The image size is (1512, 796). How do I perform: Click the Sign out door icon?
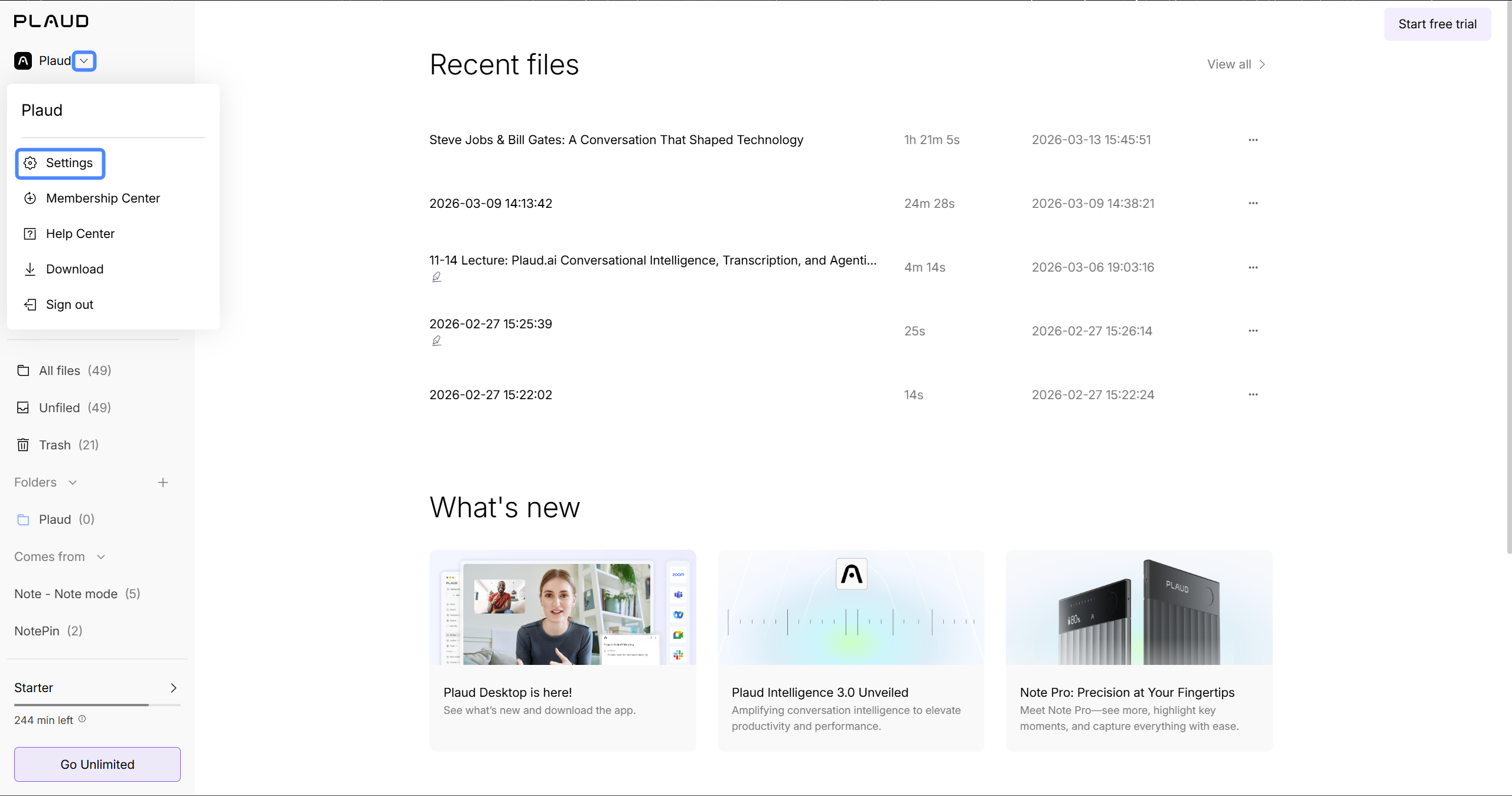tap(30, 305)
